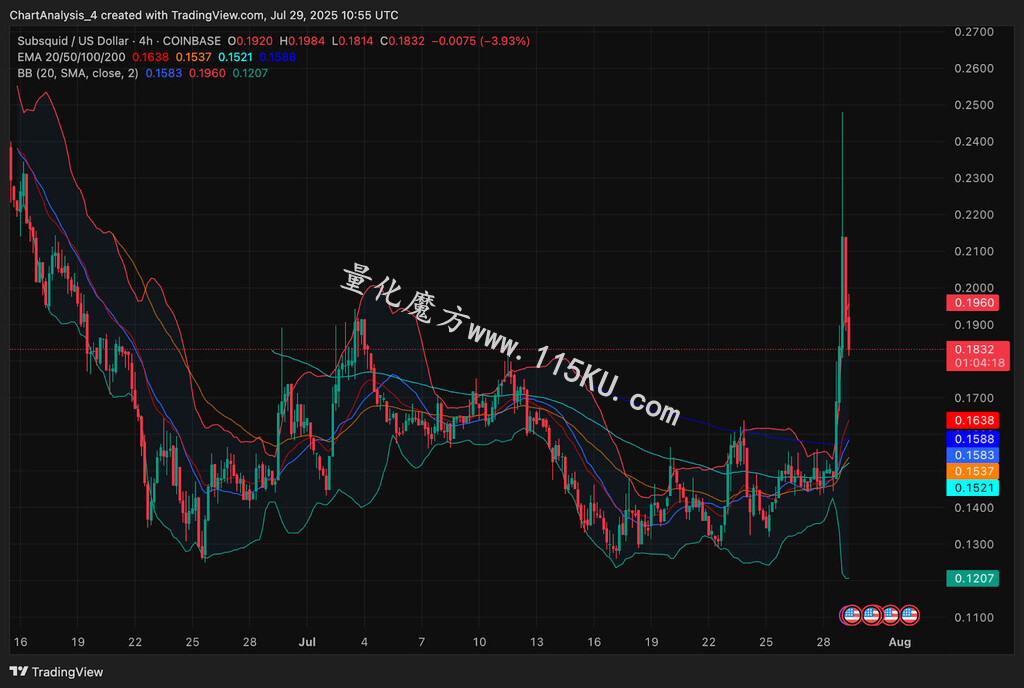The width and height of the screenshot is (1024, 688).
Task: Click the cyan 0.1521 price axis tag
Action: tap(972, 488)
